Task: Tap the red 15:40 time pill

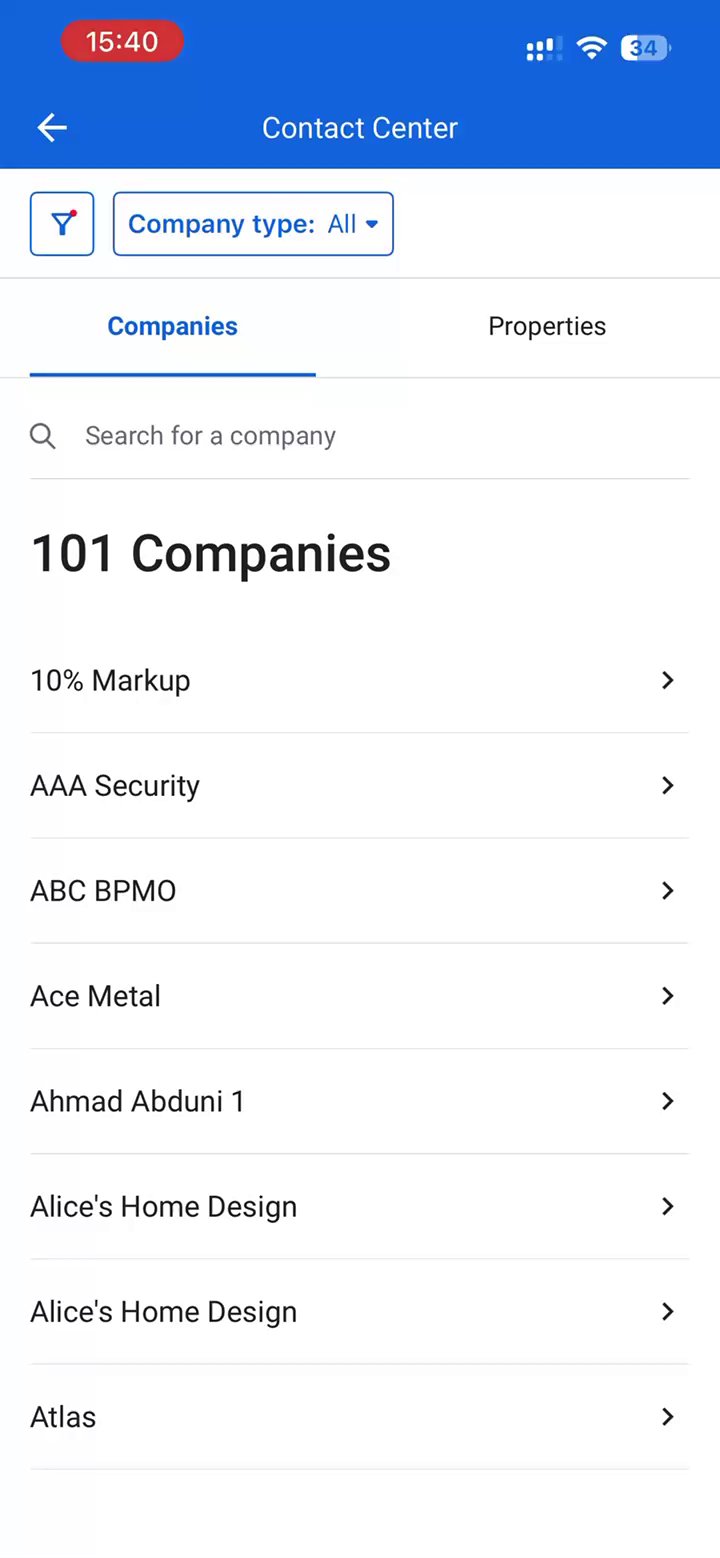Action: pos(122,42)
